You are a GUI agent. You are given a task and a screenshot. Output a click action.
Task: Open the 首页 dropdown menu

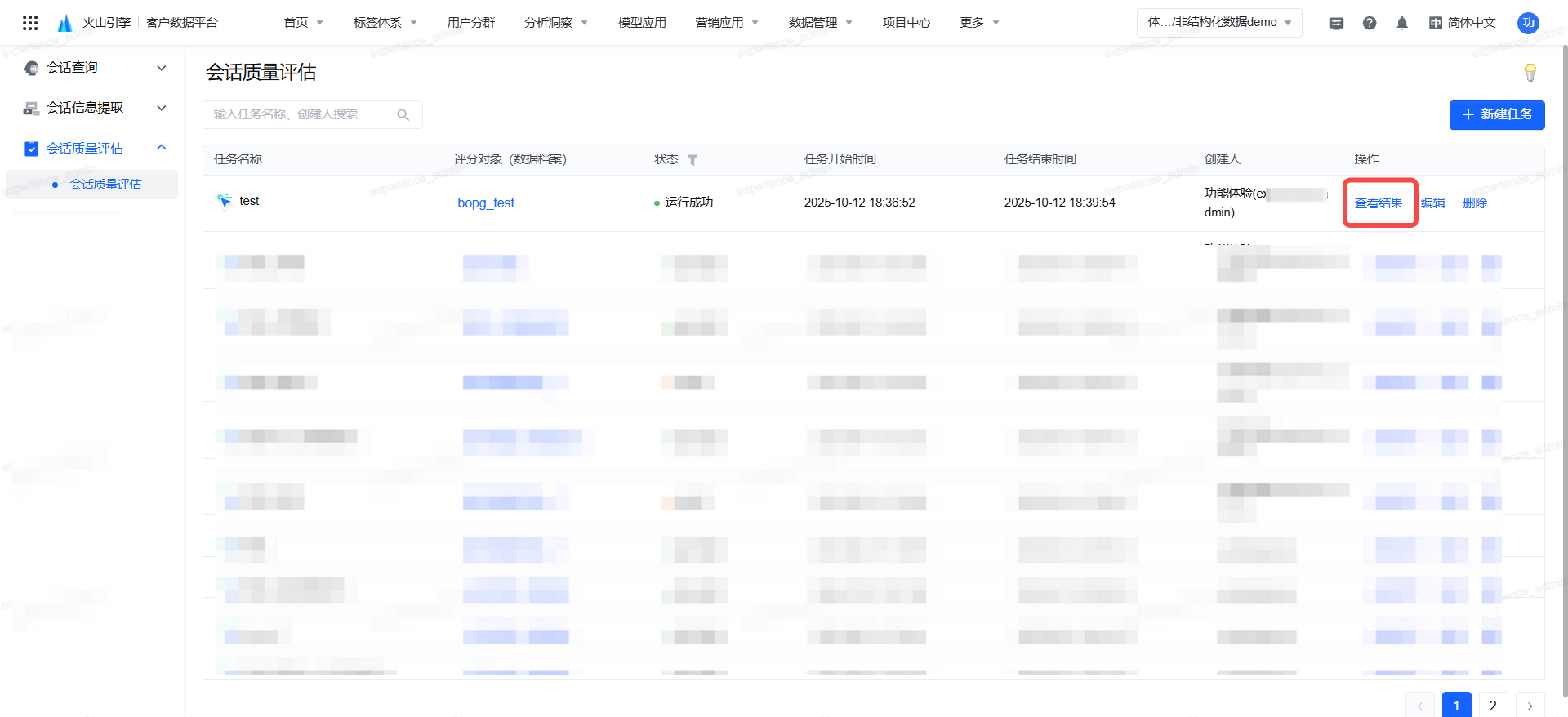(303, 23)
